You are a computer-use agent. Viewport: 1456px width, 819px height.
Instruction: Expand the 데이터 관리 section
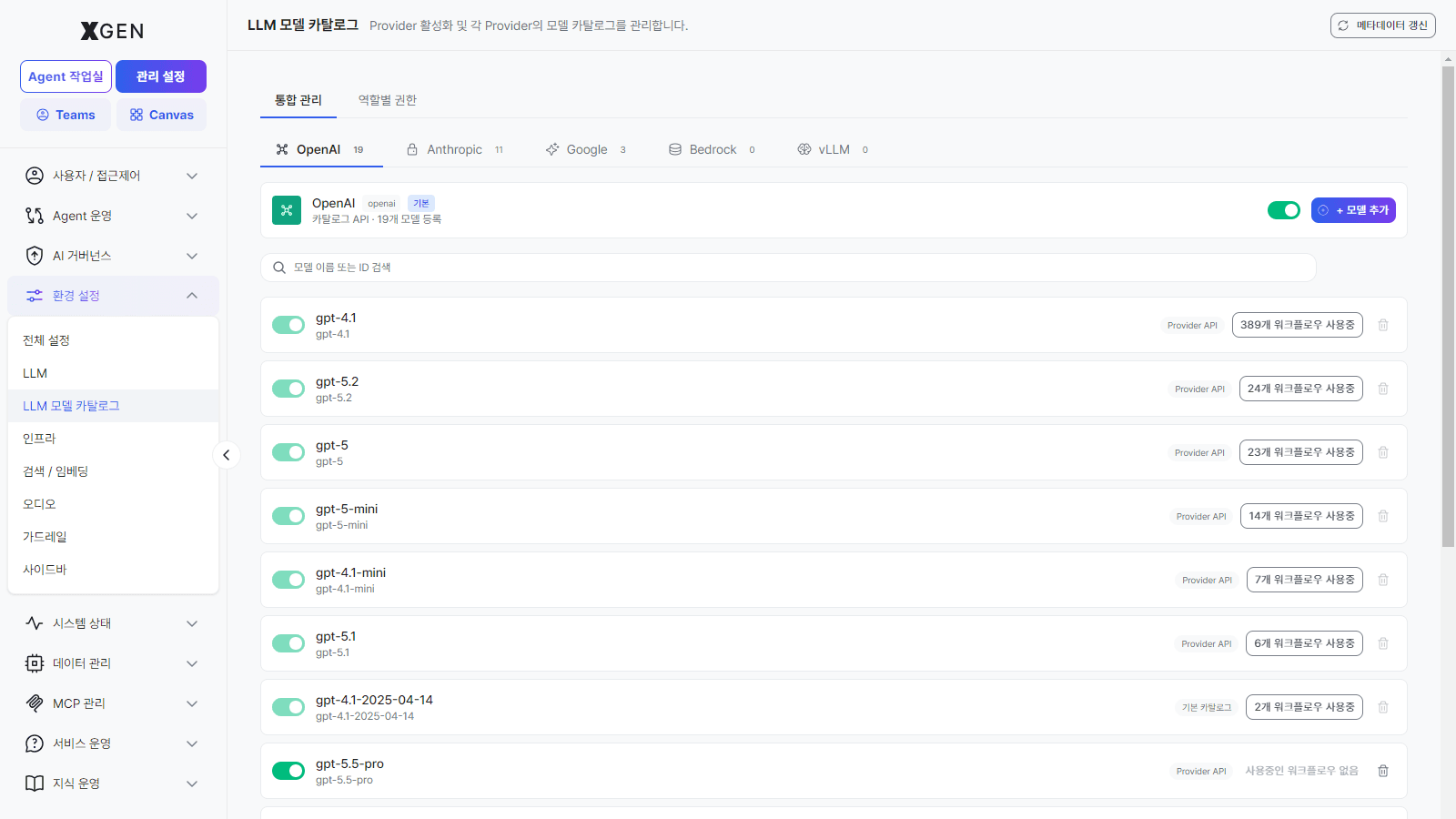coord(192,663)
